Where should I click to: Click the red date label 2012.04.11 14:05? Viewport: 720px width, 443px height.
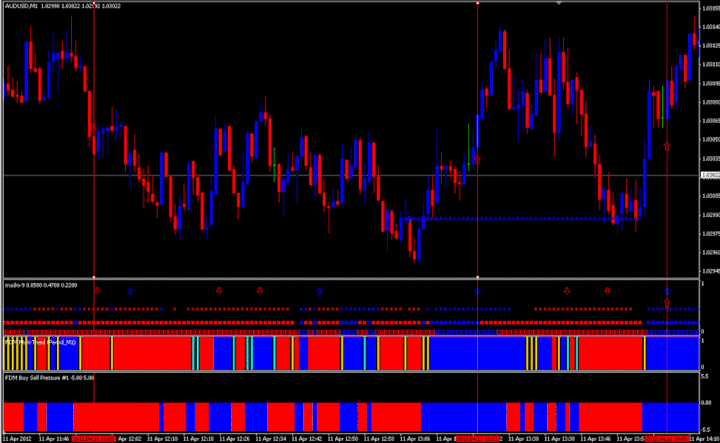(x=667, y=439)
